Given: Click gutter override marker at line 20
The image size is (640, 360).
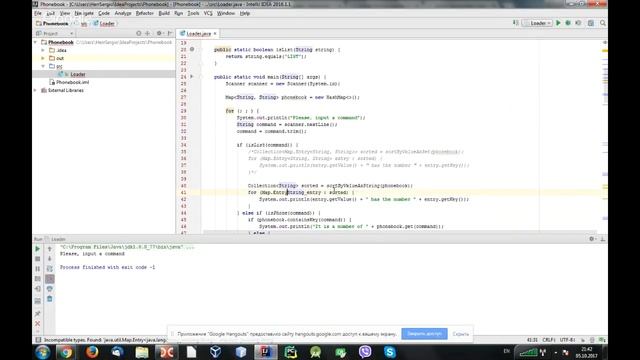Looking at the screenshot, I should [x=192, y=49].
